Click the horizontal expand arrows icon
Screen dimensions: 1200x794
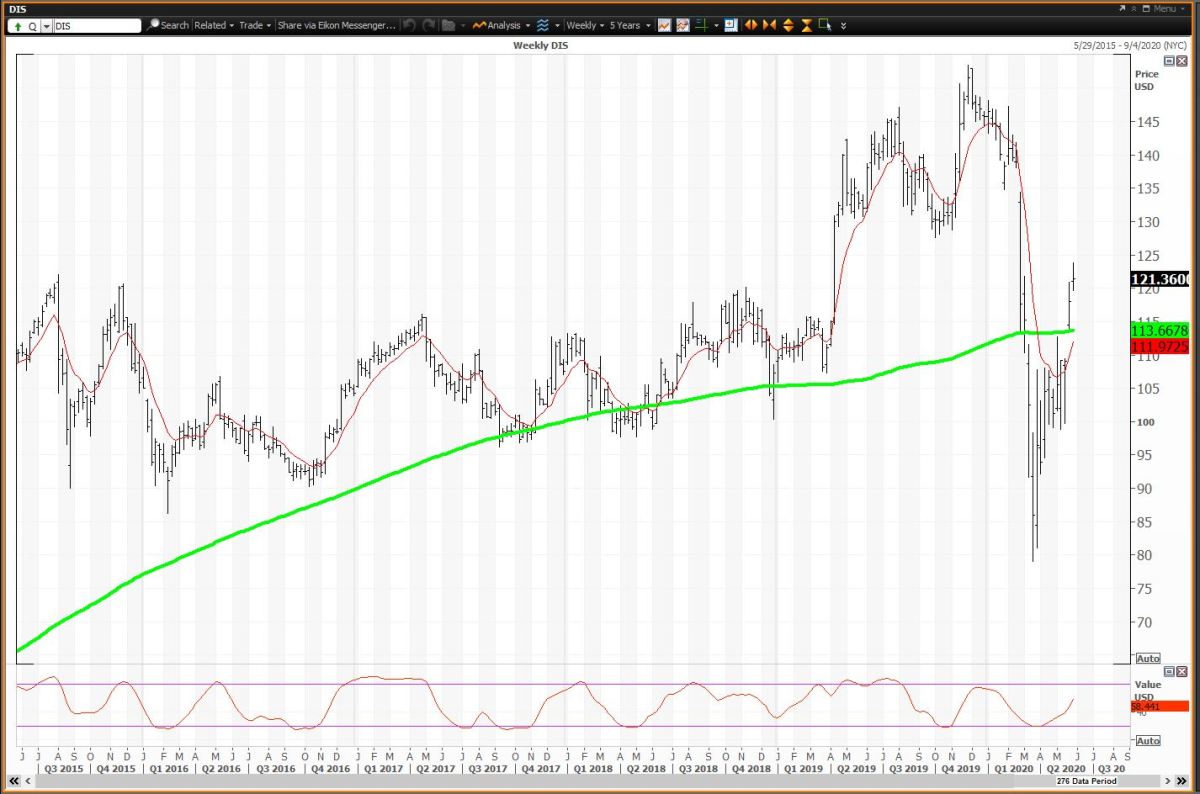751,25
